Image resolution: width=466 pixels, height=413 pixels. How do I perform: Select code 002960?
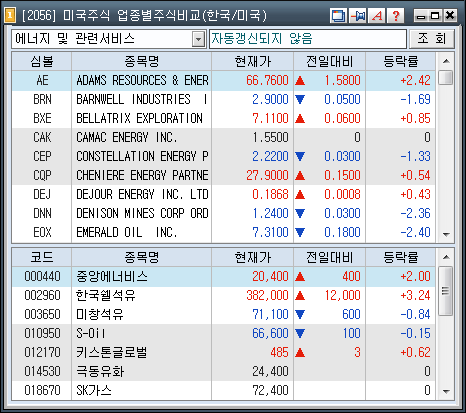click(x=42, y=295)
